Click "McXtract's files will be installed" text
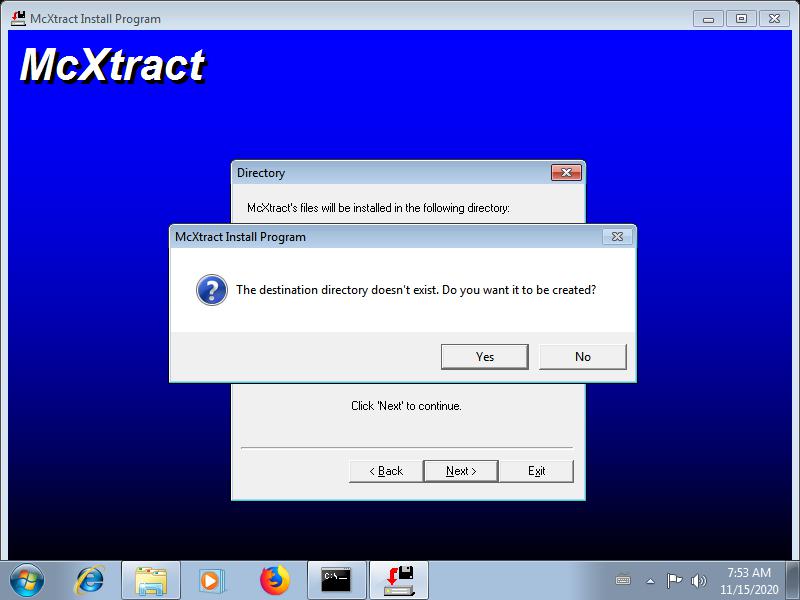 click(x=378, y=208)
